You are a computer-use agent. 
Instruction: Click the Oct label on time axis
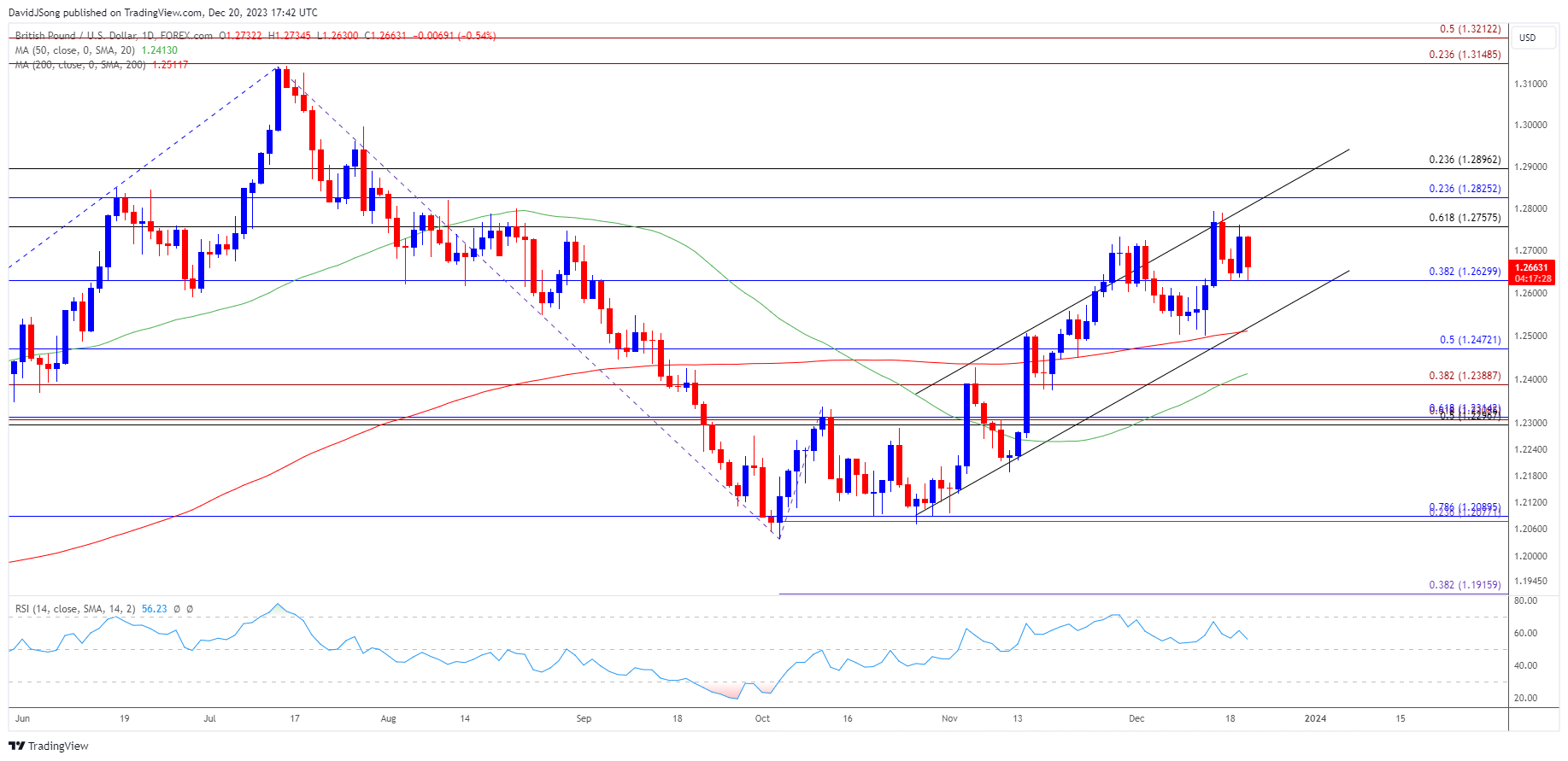[x=762, y=718]
